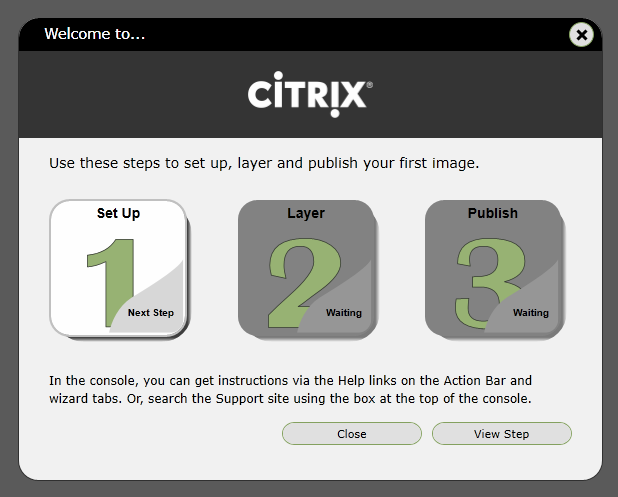Click the "Layer" heading text
Screen dimensions: 618x497
point(306,213)
